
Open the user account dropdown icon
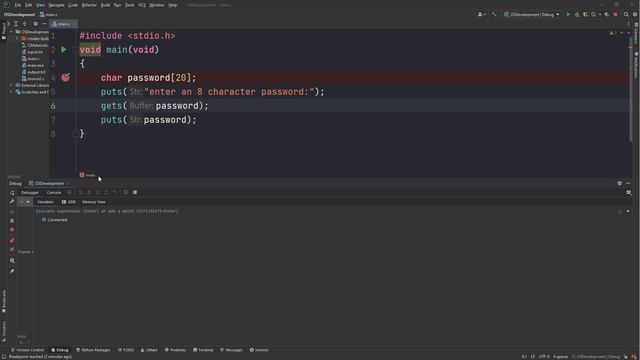(x=482, y=15)
